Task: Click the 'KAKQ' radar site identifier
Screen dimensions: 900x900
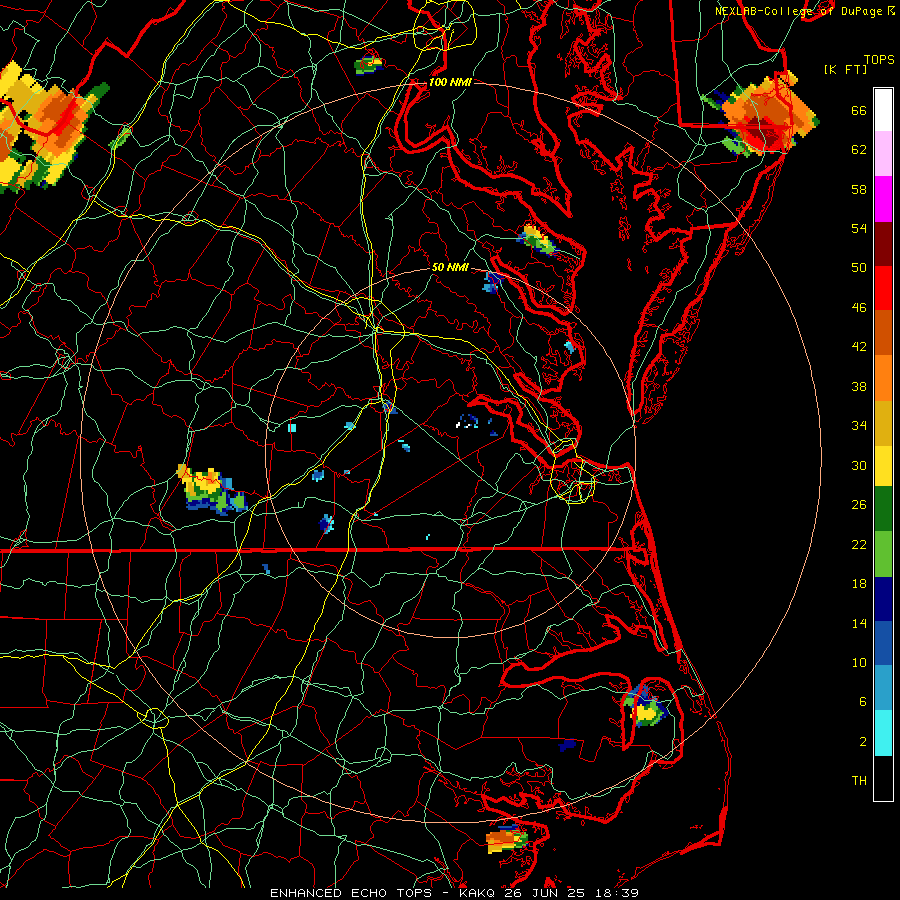Action: coord(479,893)
